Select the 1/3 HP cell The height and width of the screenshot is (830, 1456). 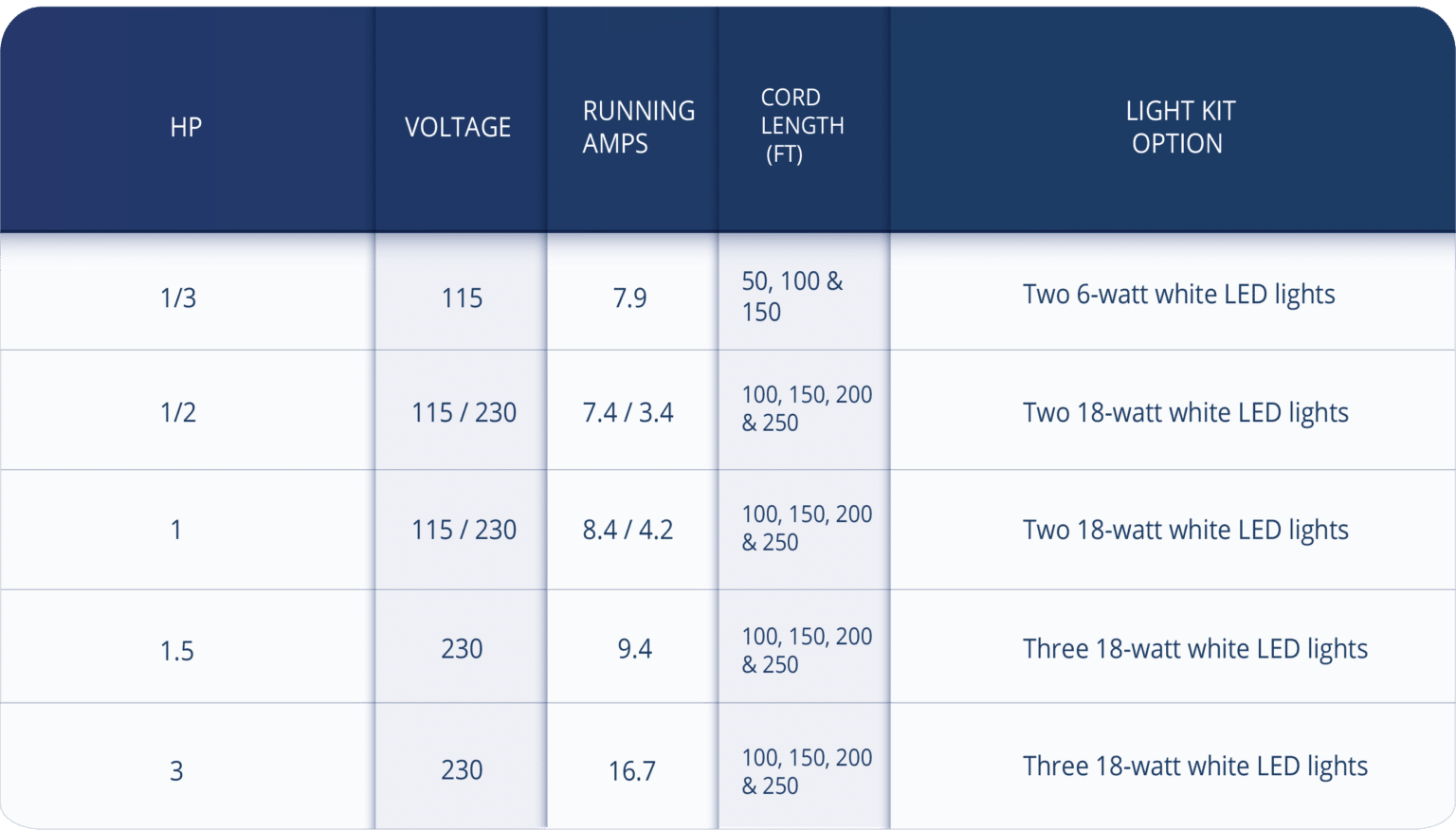[178, 298]
